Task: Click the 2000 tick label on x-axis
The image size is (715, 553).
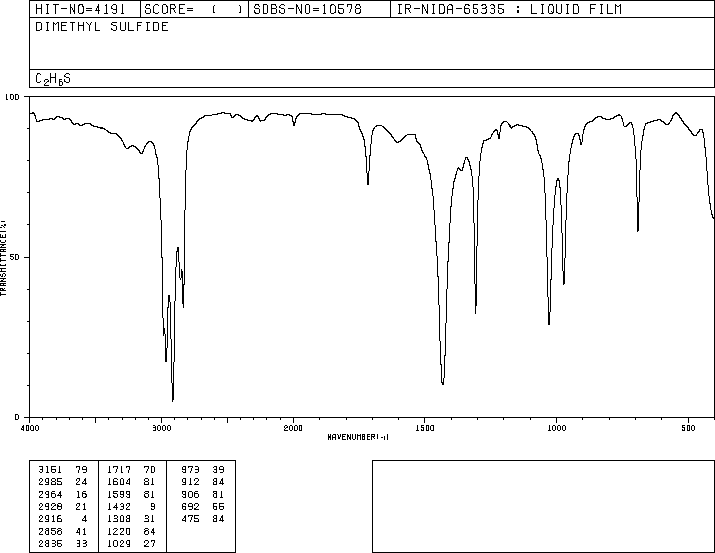Action: coord(293,427)
